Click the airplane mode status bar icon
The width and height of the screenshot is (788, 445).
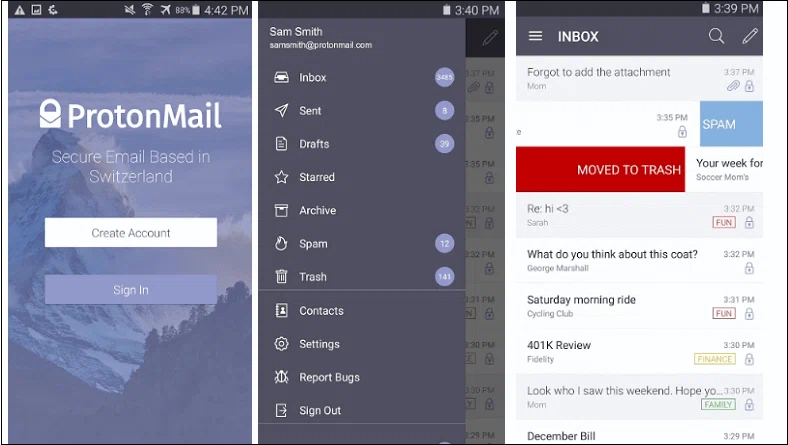(165, 10)
